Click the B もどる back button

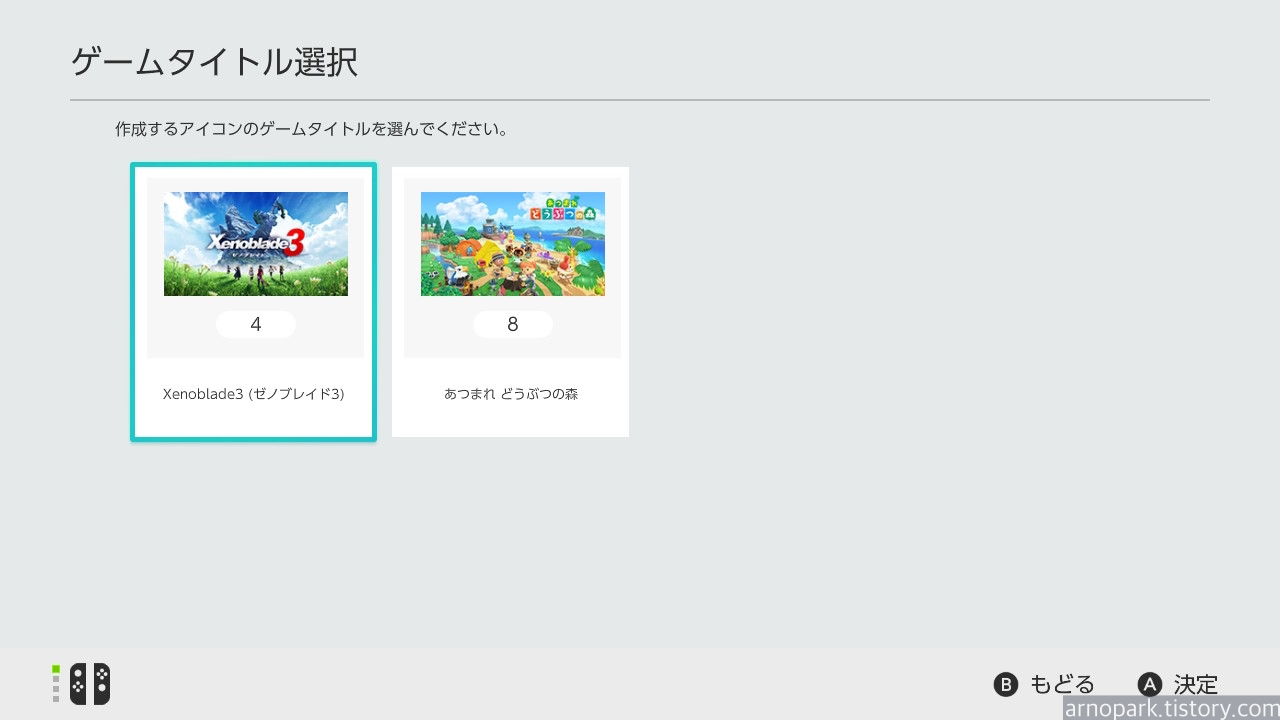click(x=1044, y=685)
